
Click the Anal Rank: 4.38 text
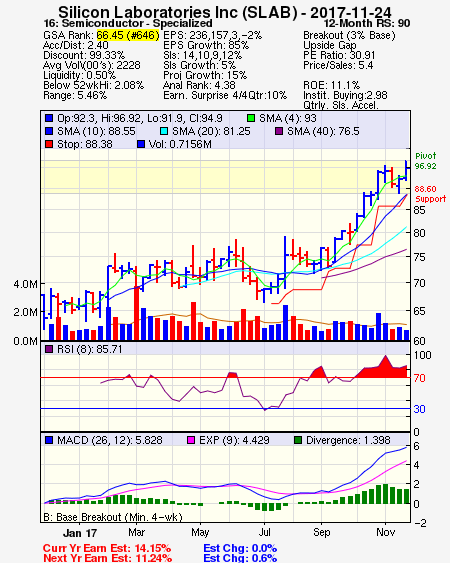point(199,85)
